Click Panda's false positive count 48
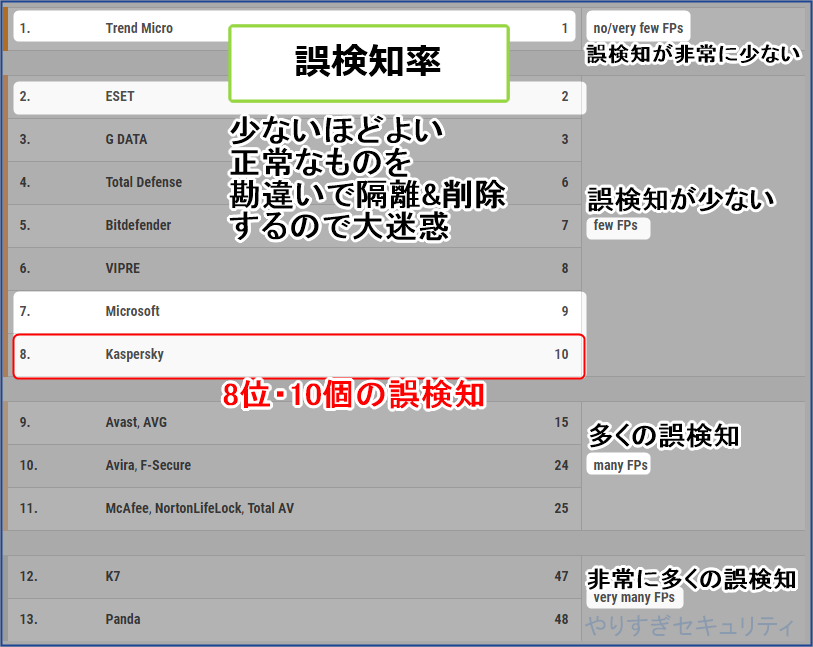Viewport: 813px width, 647px height. 562,620
